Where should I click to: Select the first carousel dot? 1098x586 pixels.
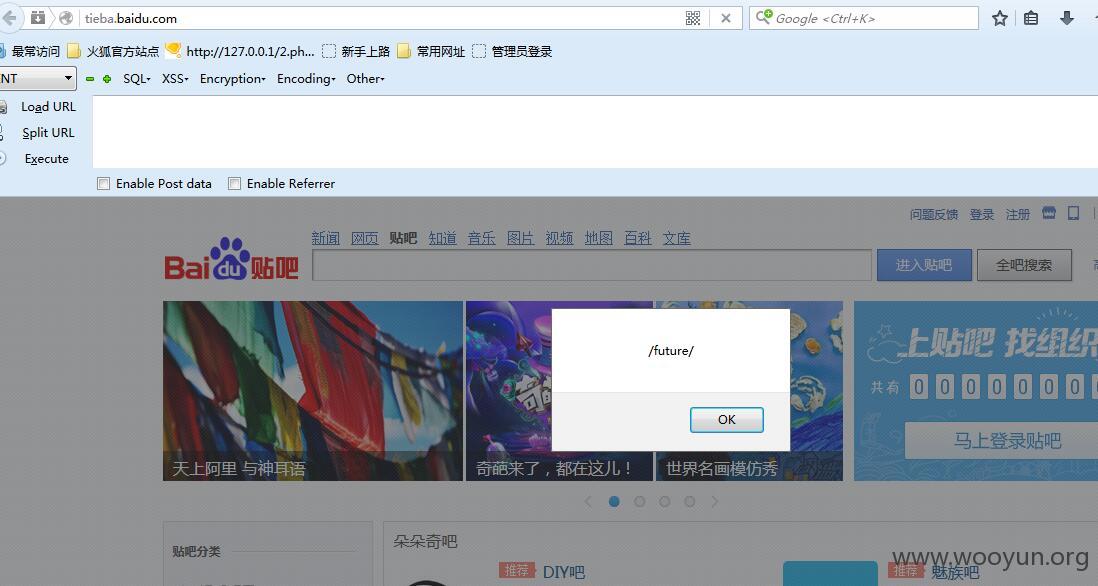[x=614, y=501]
